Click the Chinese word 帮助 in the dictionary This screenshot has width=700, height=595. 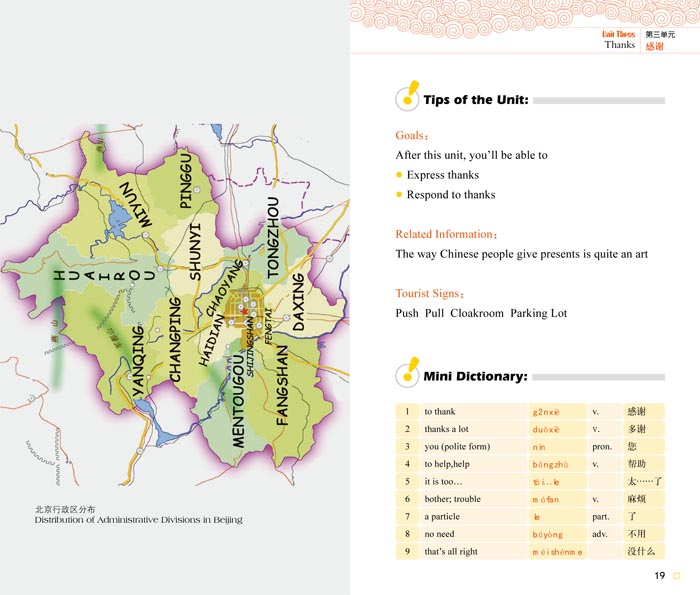[637, 464]
